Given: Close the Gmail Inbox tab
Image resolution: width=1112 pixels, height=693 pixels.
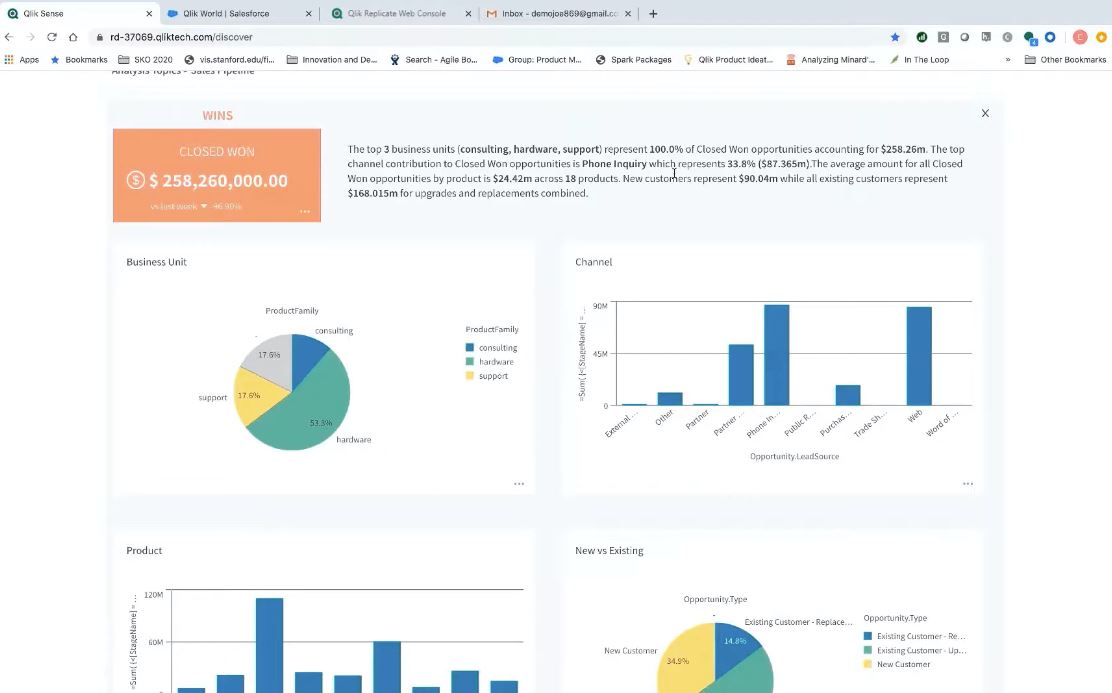Looking at the screenshot, I should tap(628, 13).
